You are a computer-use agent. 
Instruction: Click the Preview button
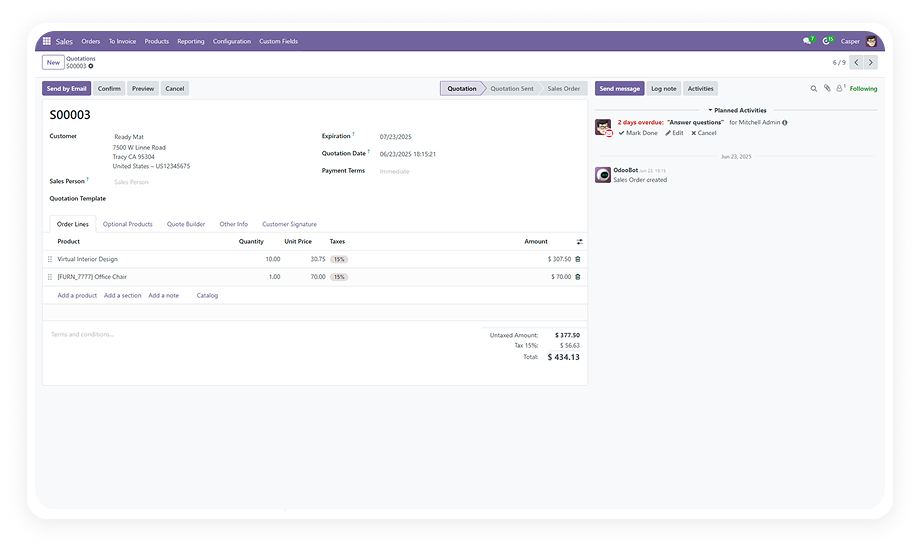pyautogui.click(x=143, y=89)
